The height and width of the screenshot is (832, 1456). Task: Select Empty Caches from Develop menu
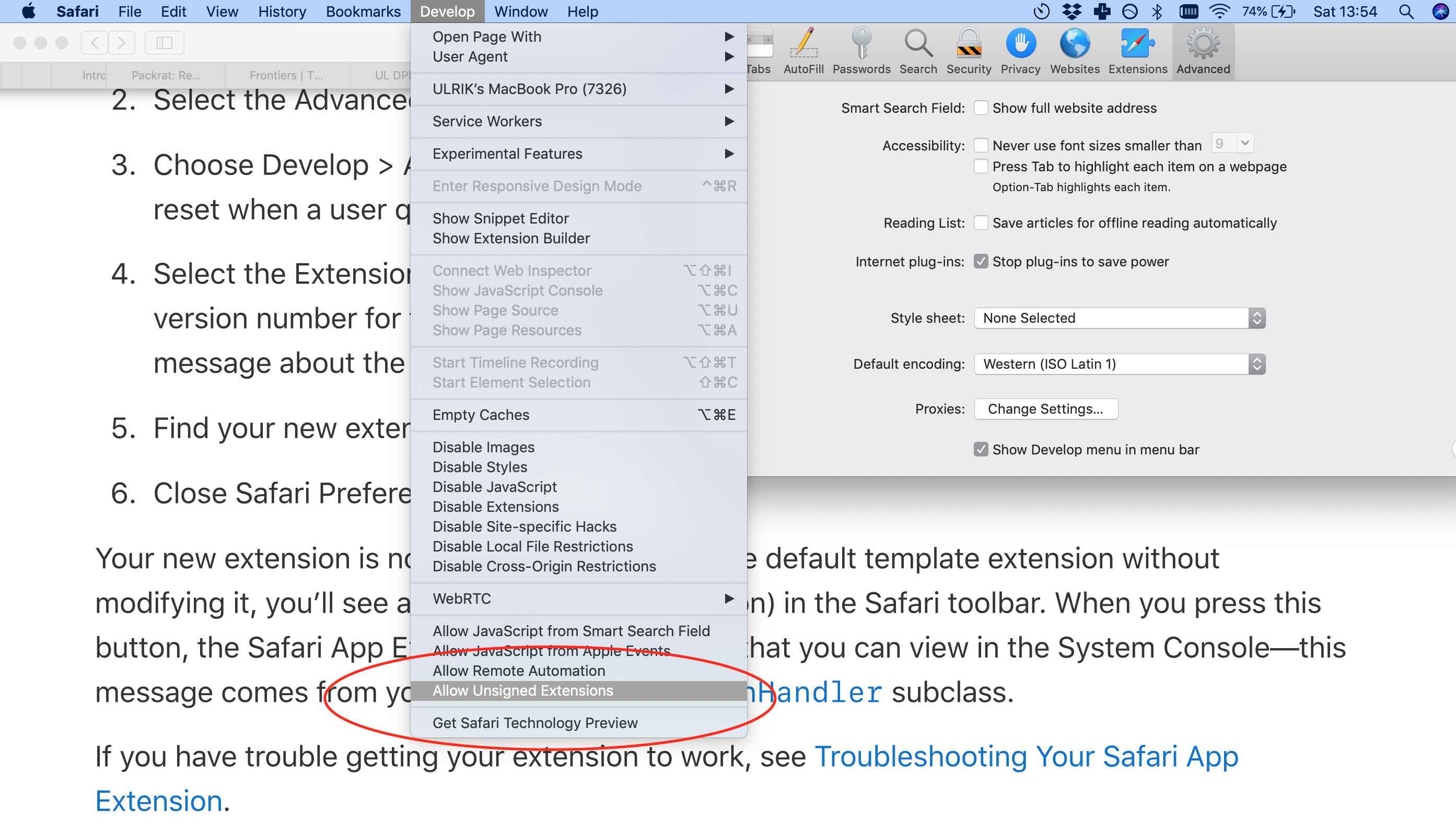pos(481,414)
